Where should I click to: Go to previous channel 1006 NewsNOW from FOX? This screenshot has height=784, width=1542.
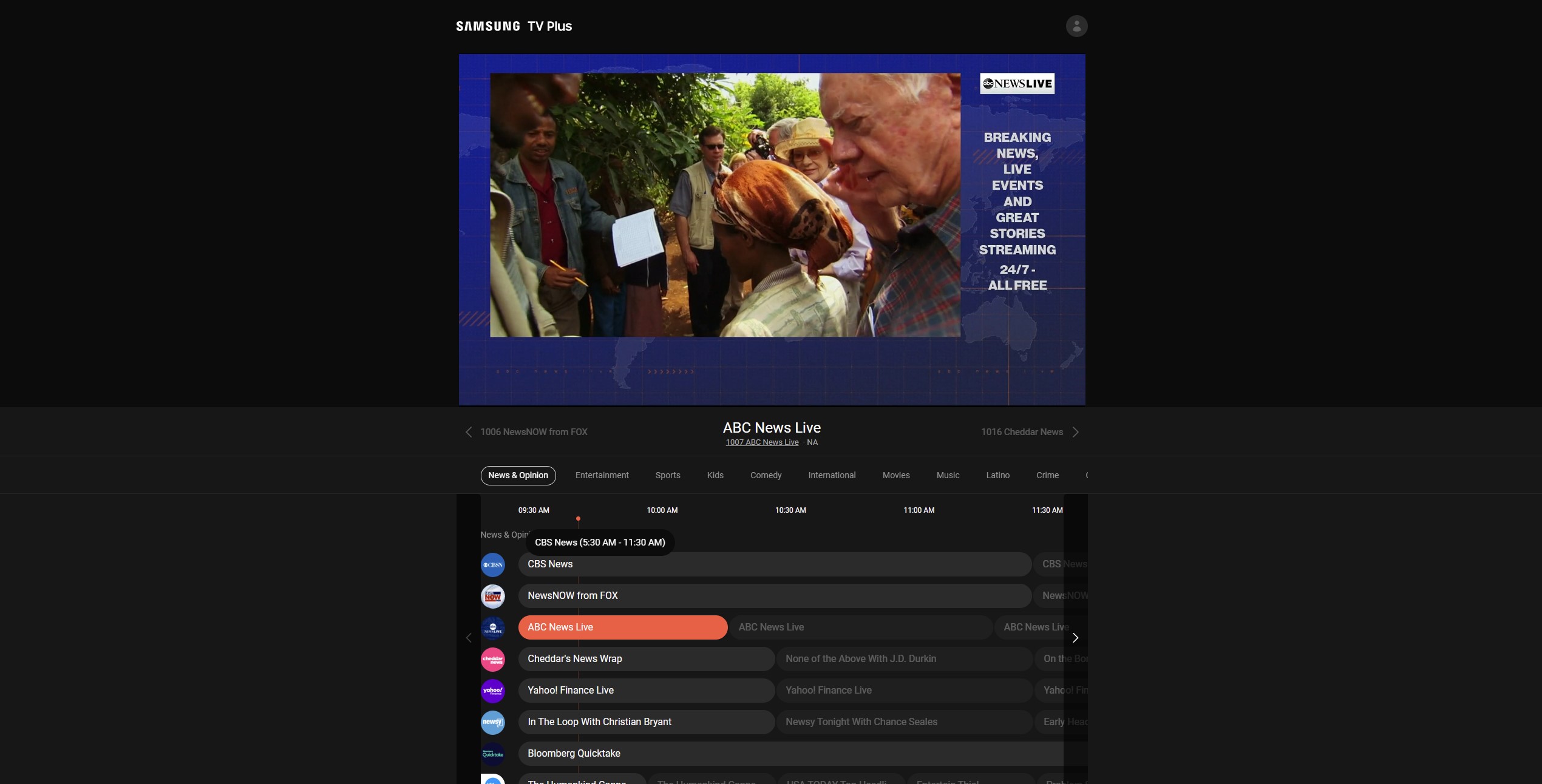click(526, 432)
